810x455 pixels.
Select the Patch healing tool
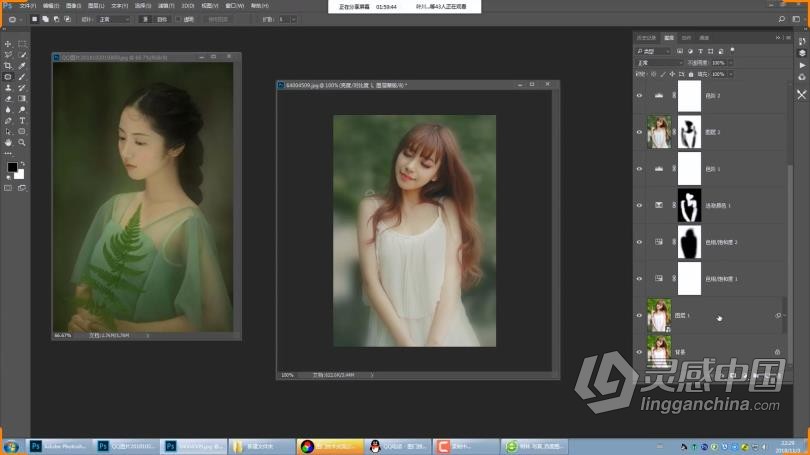8,77
